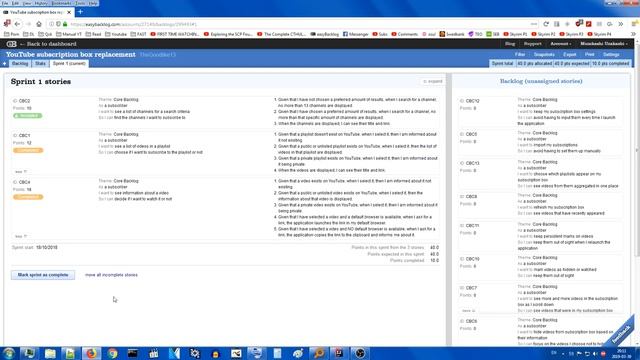Select the Sprint 1 (current) tab
Screen dimensions: 640x360
tap(69, 64)
